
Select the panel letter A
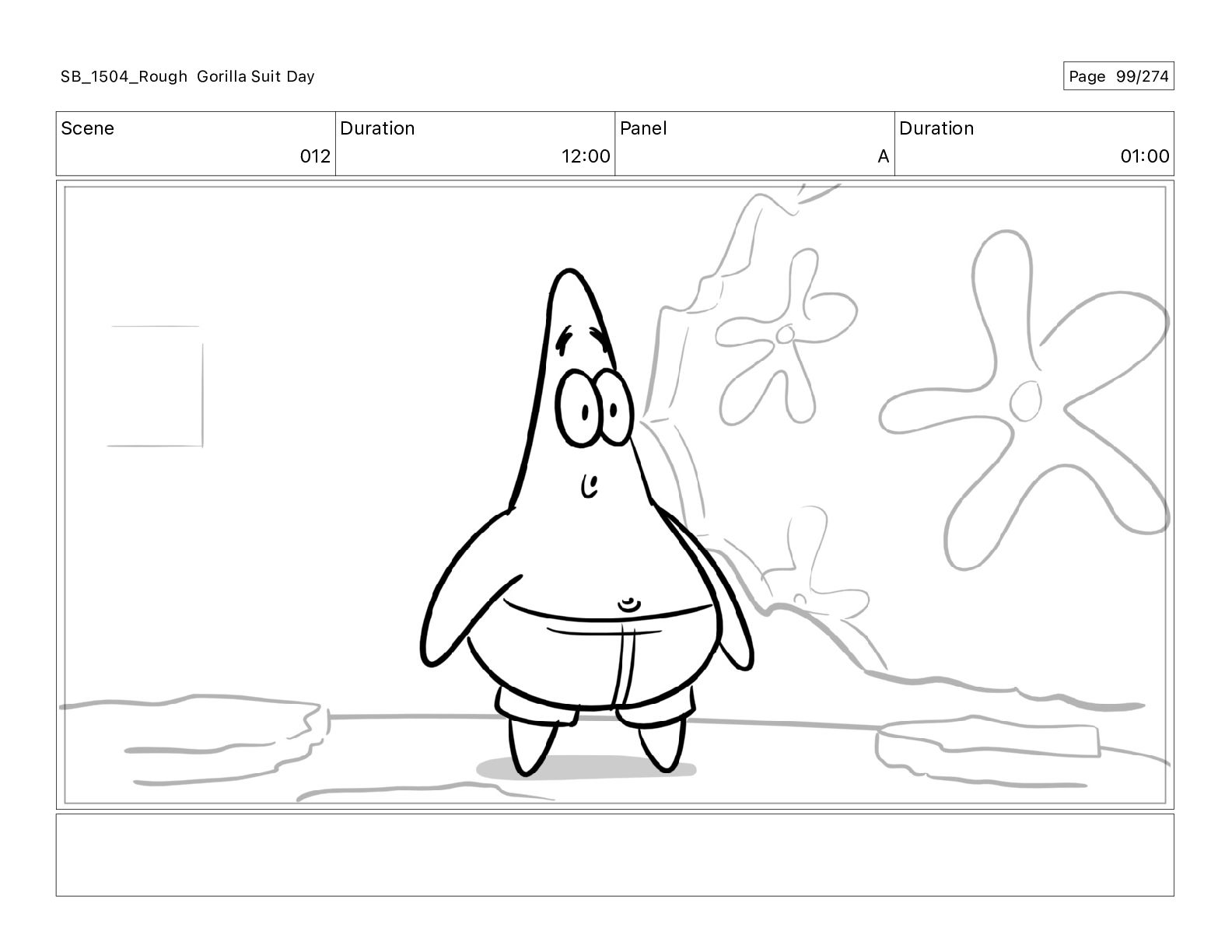pyautogui.click(x=883, y=156)
